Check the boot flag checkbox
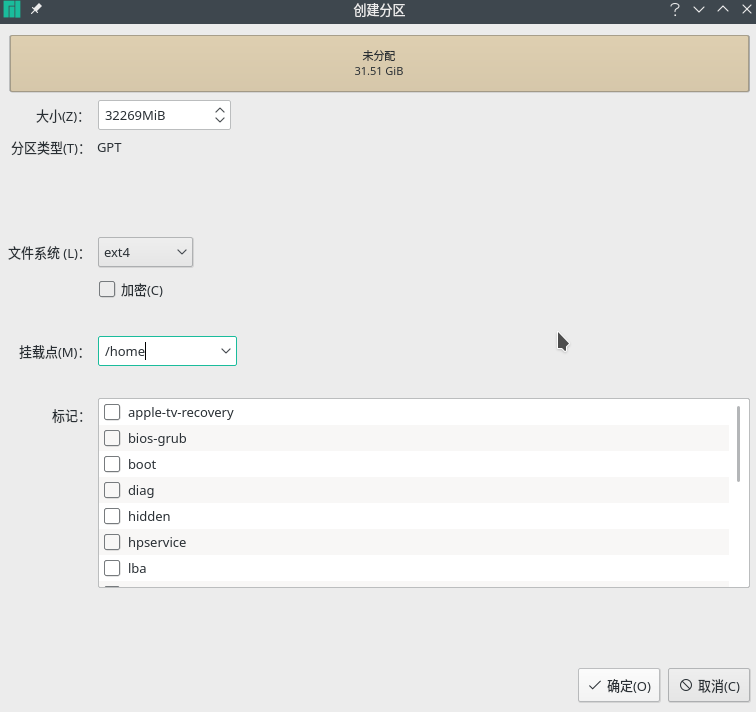This screenshot has width=756, height=712. [112, 464]
